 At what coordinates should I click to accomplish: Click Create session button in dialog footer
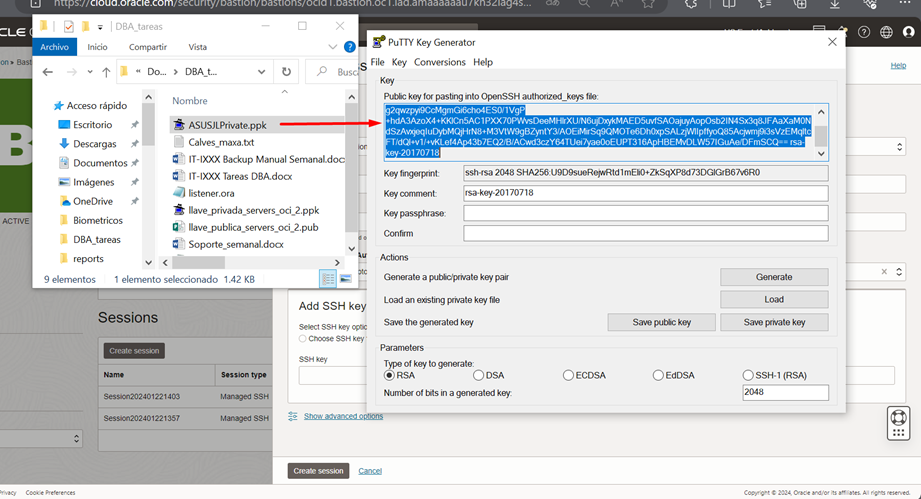click(318, 471)
